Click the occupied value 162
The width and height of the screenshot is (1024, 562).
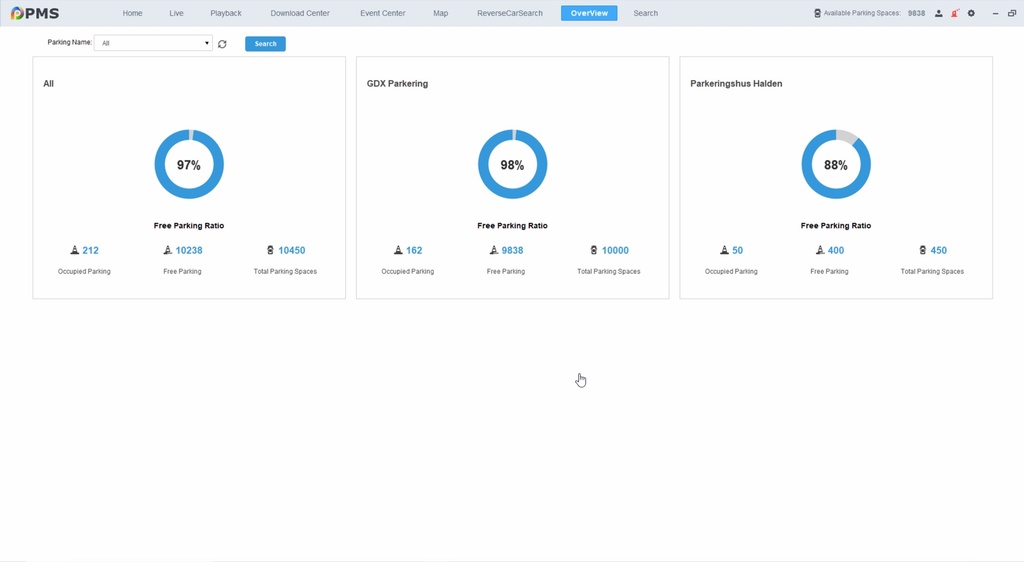point(414,250)
